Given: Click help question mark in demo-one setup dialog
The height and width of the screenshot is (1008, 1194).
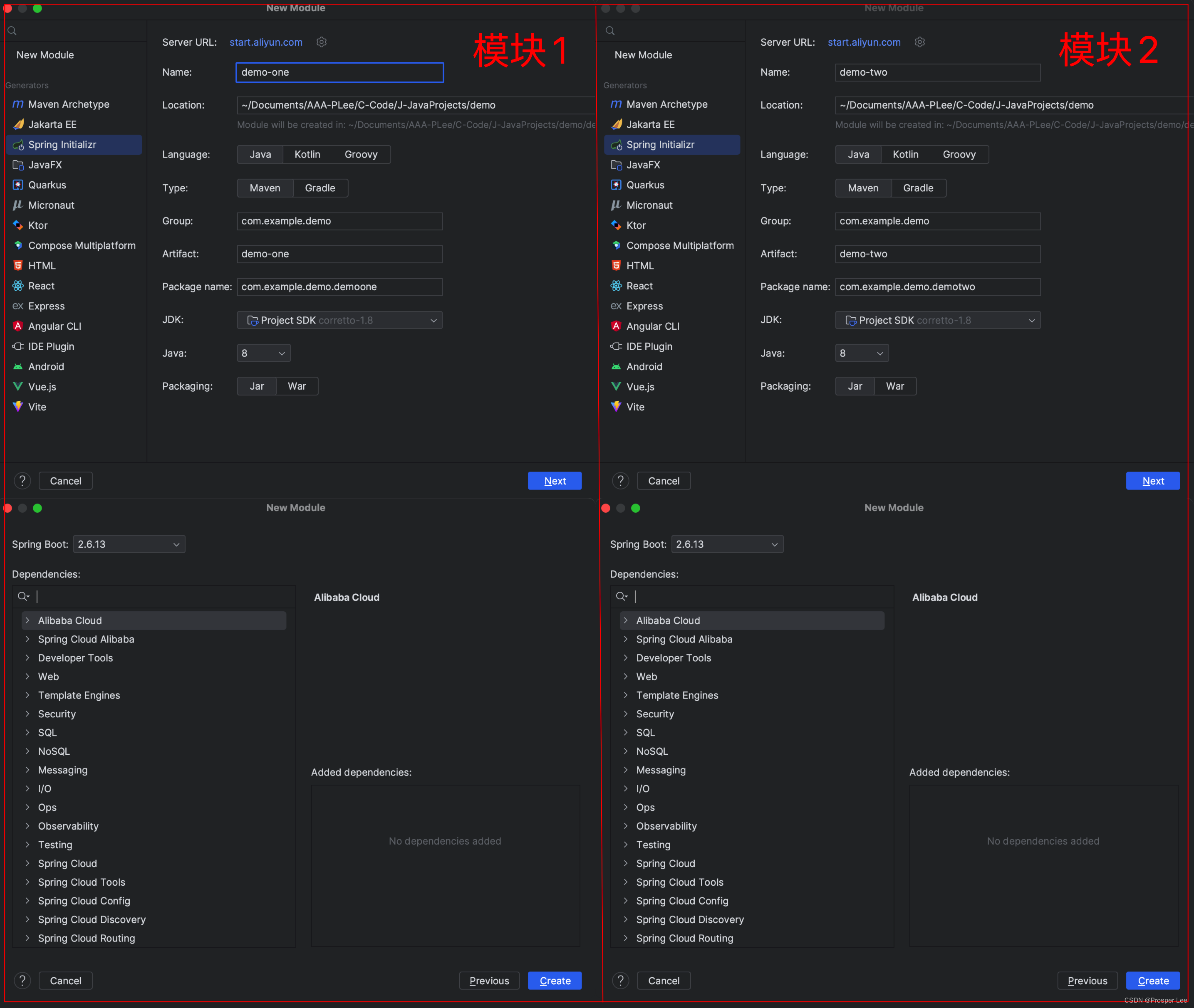Looking at the screenshot, I should coord(22,481).
